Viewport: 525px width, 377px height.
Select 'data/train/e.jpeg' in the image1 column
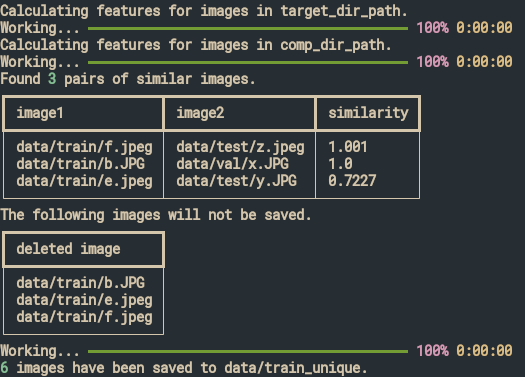(84, 181)
